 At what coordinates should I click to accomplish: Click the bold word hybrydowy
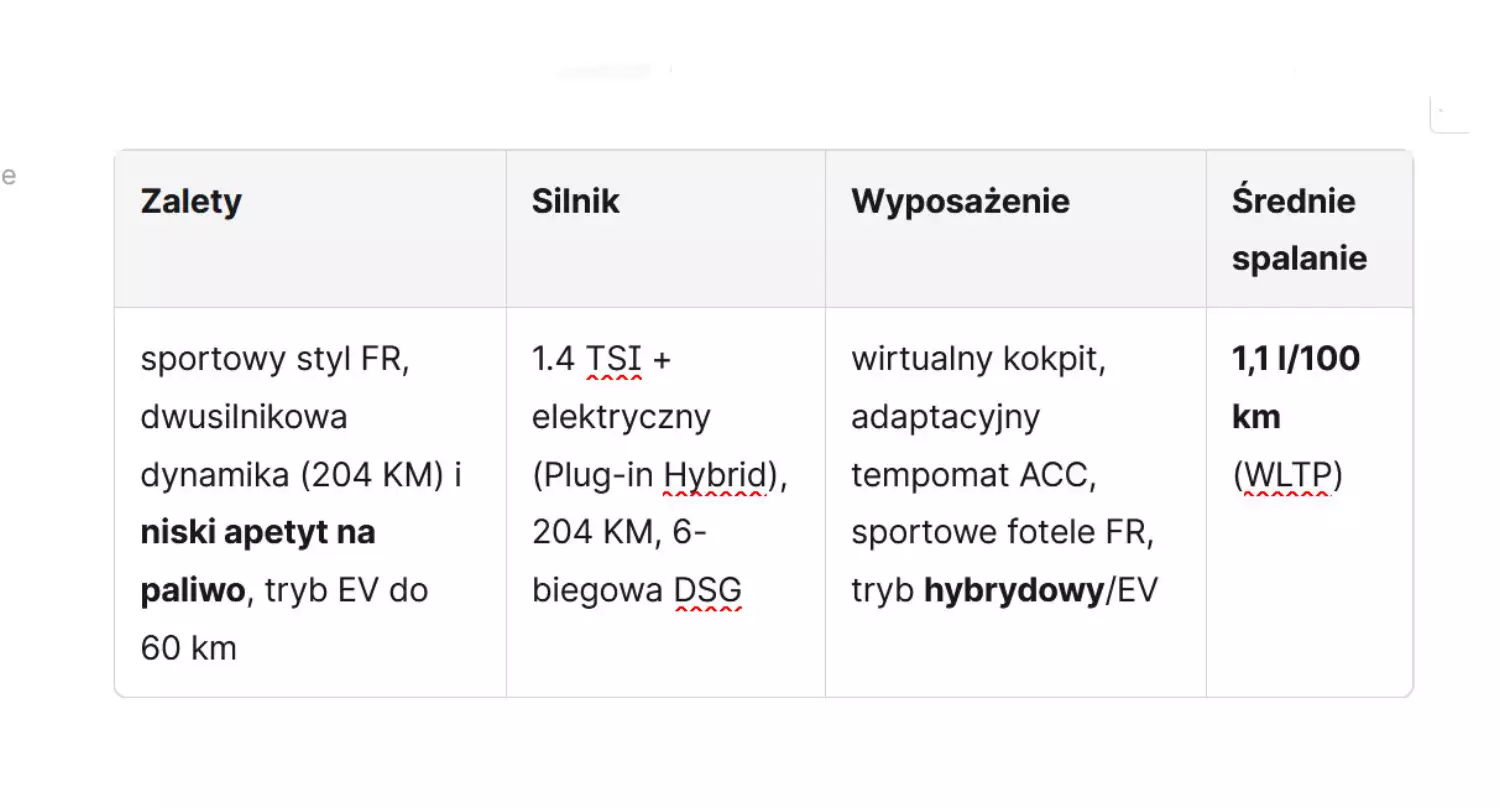pyautogui.click(x=1013, y=591)
